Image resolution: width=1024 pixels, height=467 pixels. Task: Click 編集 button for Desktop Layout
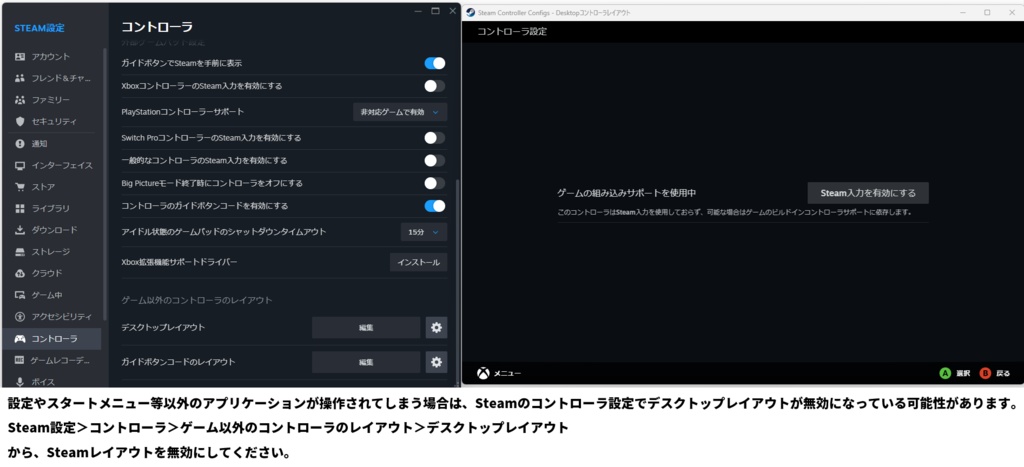[x=366, y=327]
